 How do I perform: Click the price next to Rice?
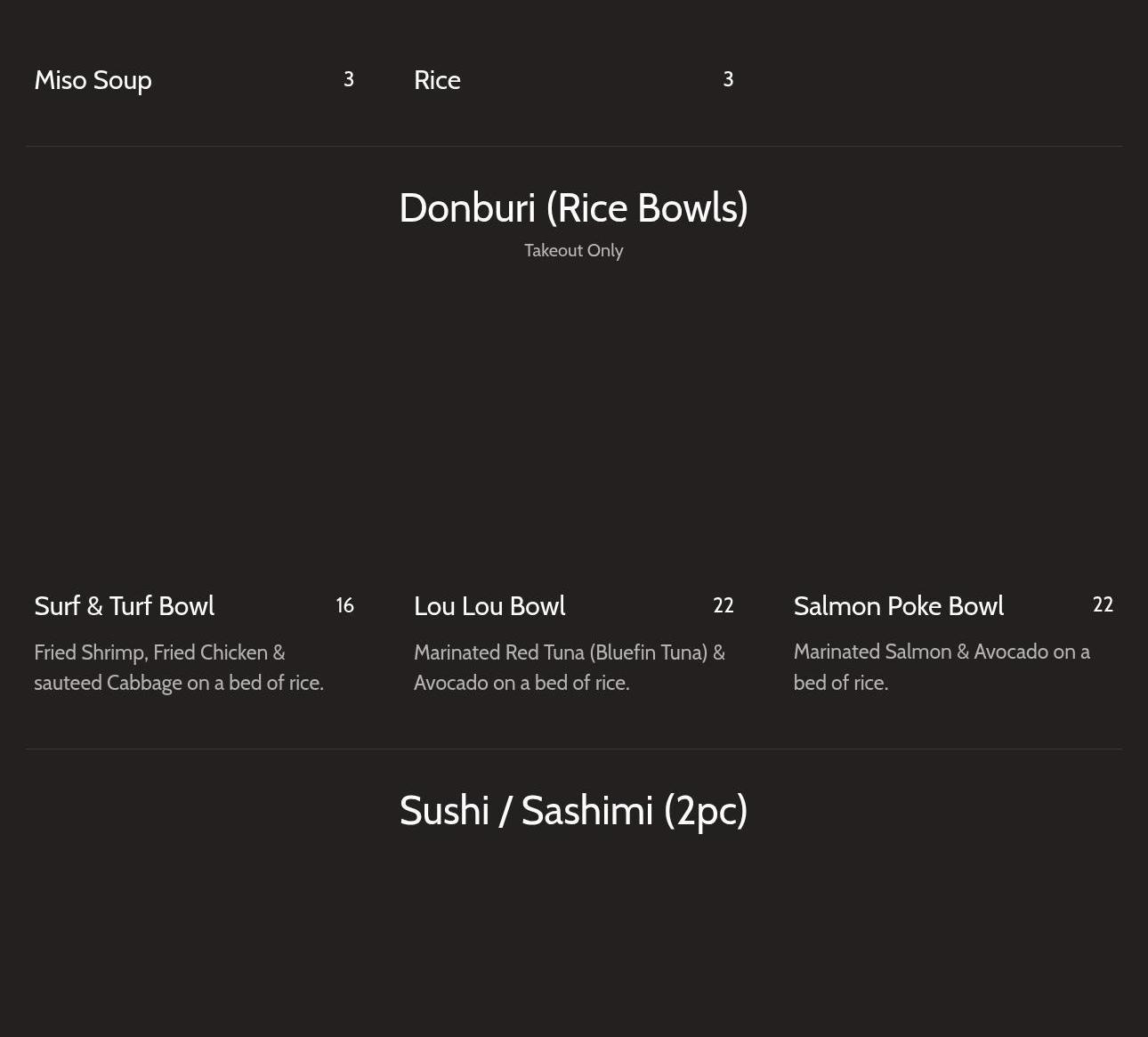pyautogui.click(x=728, y=79)
